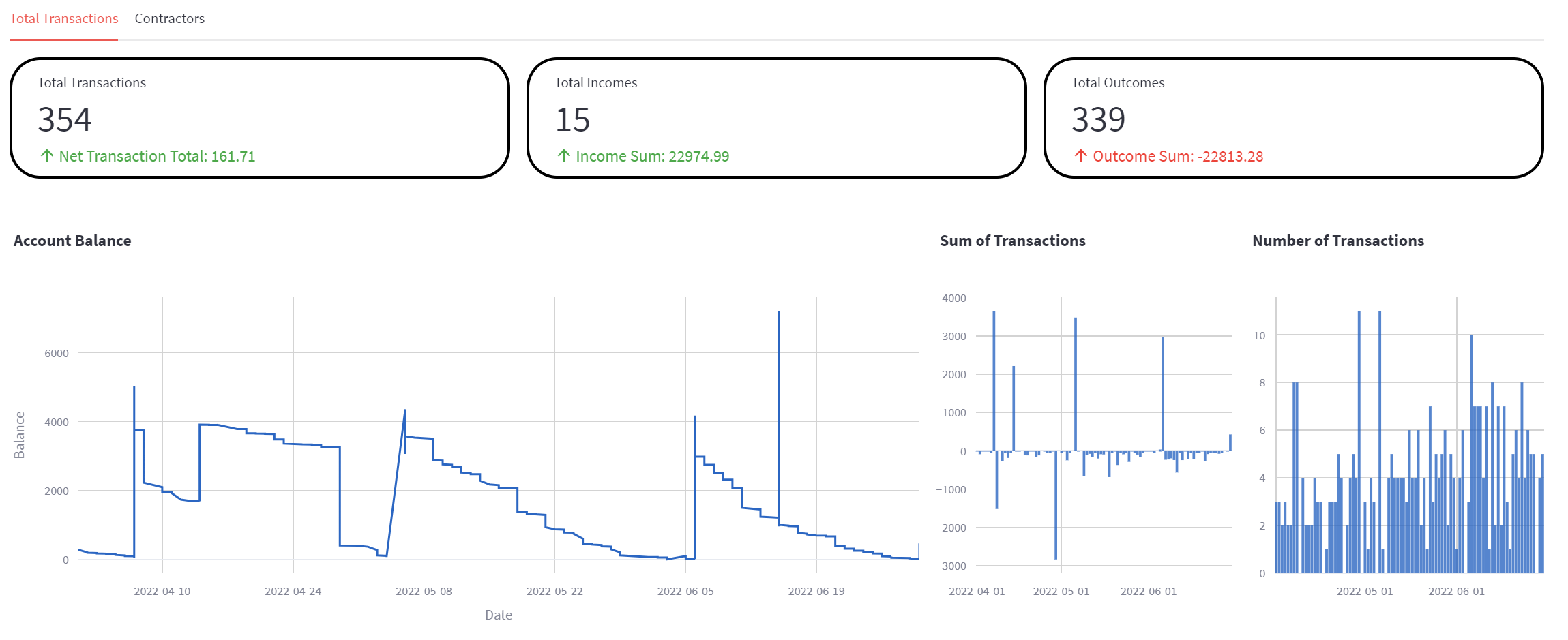Click the Total Incomes value 15

pos(572,120)
